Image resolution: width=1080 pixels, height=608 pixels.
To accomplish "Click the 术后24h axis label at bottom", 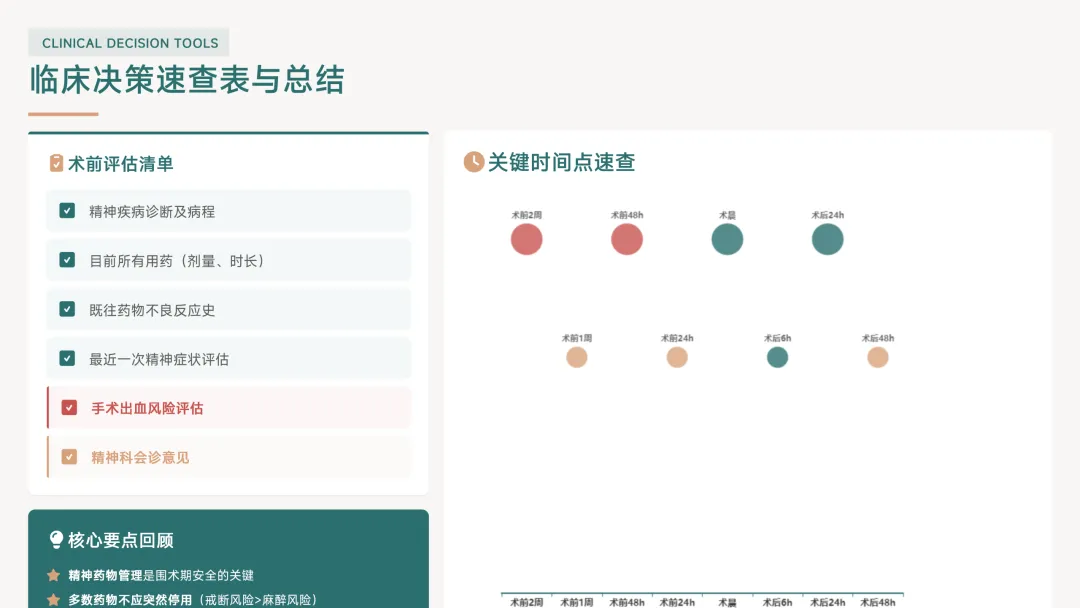I will [827, 602].
